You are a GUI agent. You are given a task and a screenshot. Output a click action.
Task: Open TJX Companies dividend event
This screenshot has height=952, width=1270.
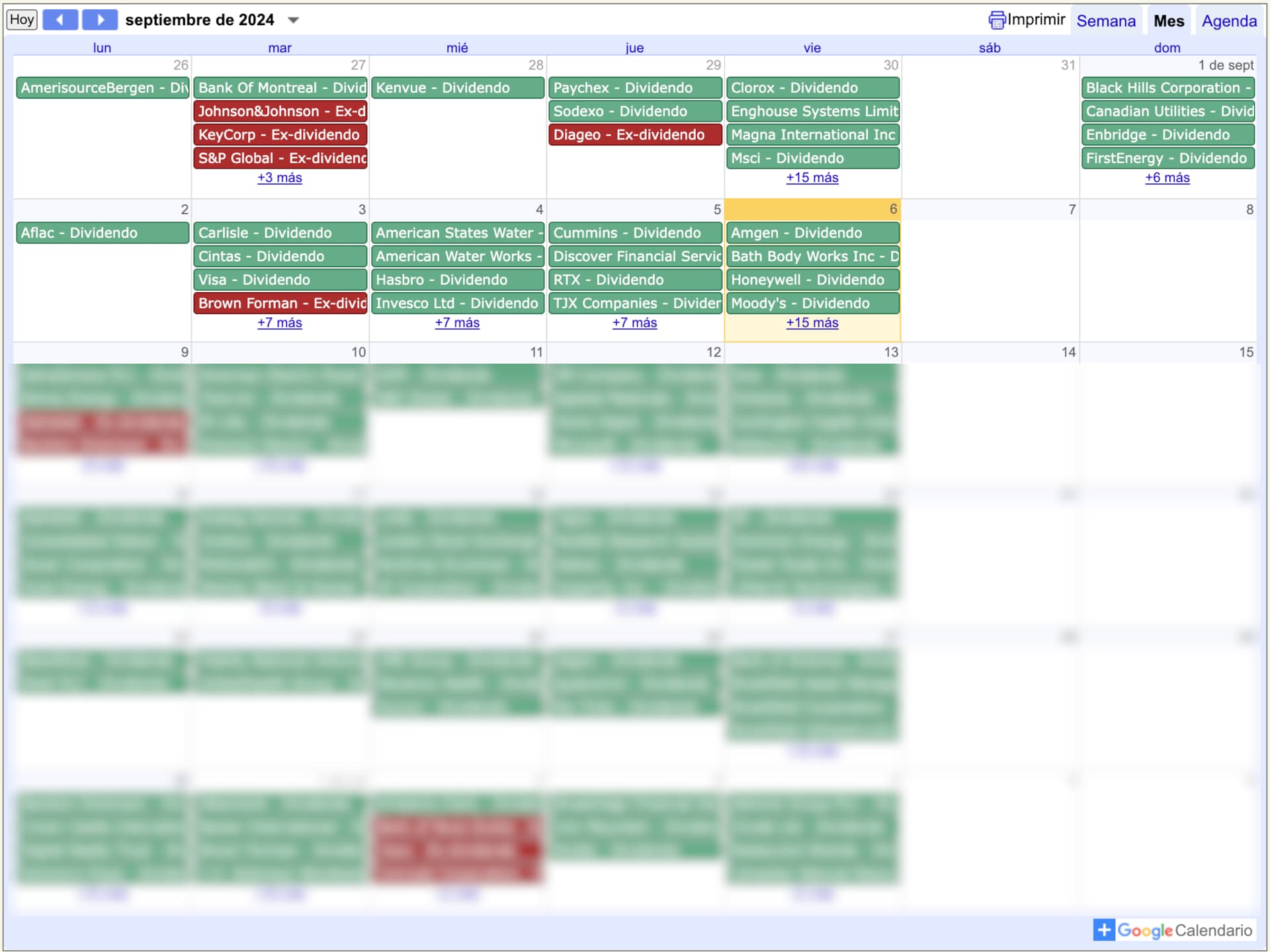635,303
